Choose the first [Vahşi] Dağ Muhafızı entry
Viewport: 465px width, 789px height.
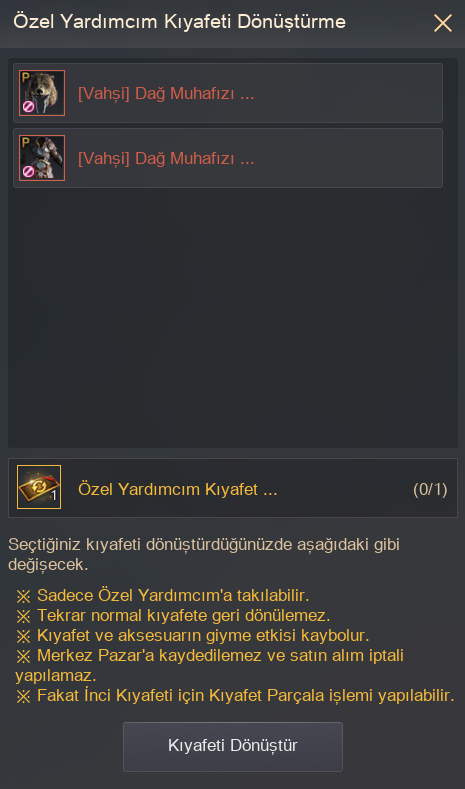[x=228, y=93]
